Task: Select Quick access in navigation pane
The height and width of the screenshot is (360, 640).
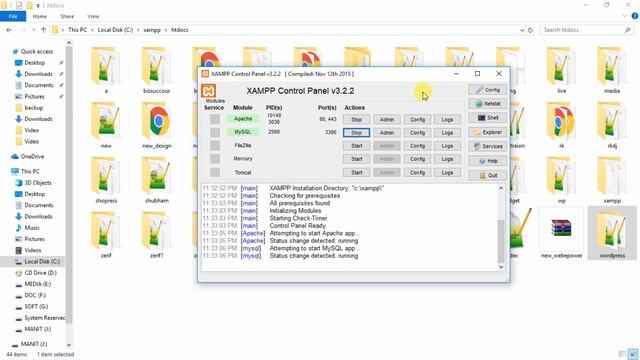Action: (x=37, y=51)
